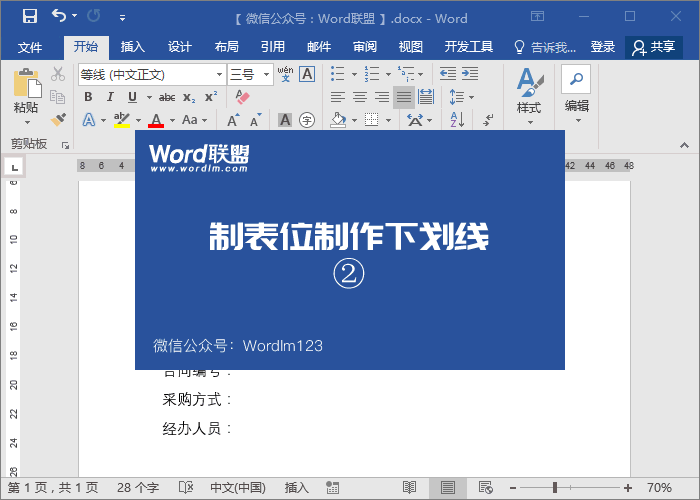The height and width of the screenshot is (500, 700).
Task: Open Customize Quick Access Toolbar menu
Action: tap(122, 18)
